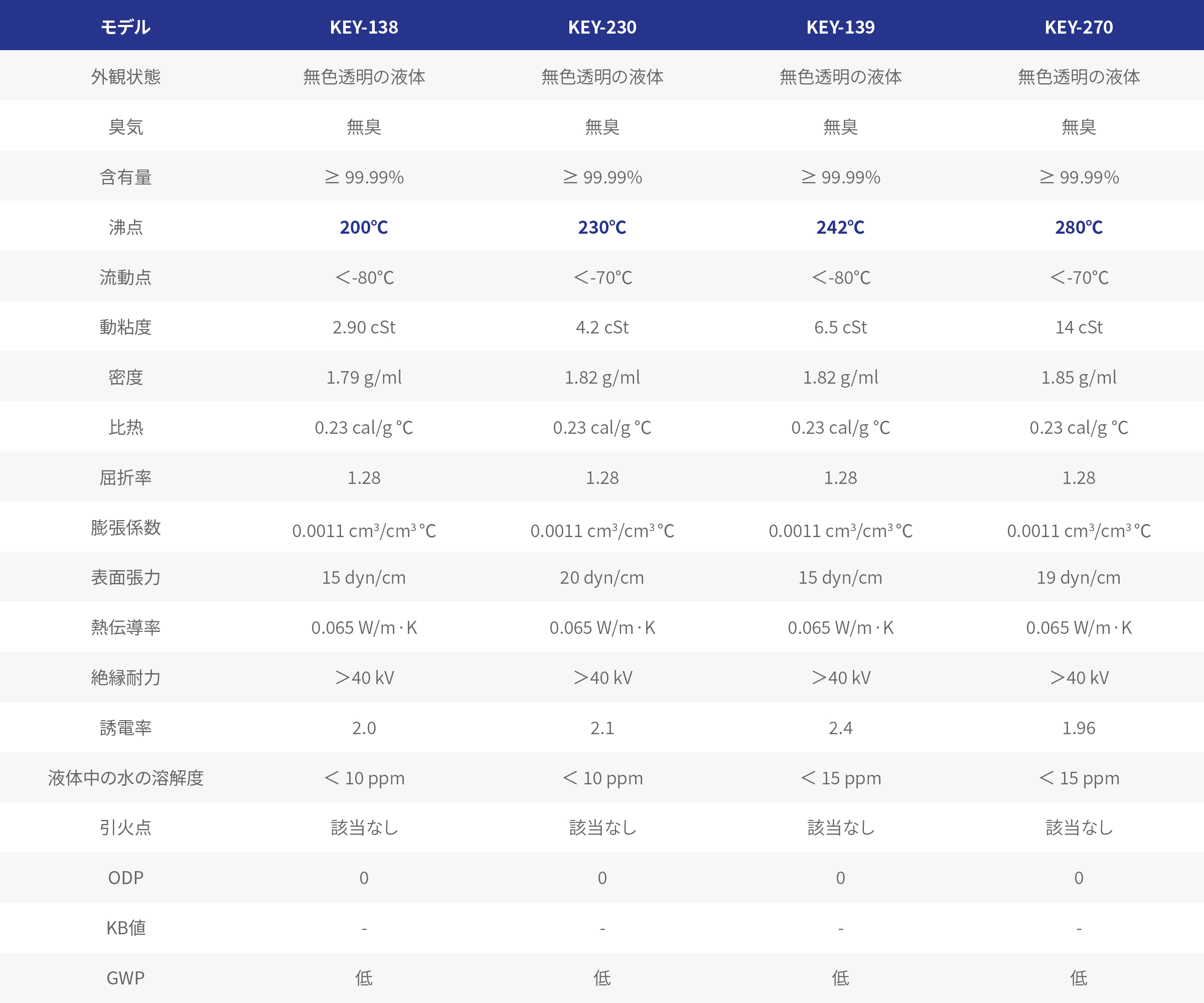Select the 14 cSt viscosity value
The width and height of the screenshot is (1204, 1003).
tap(1079, 327)
